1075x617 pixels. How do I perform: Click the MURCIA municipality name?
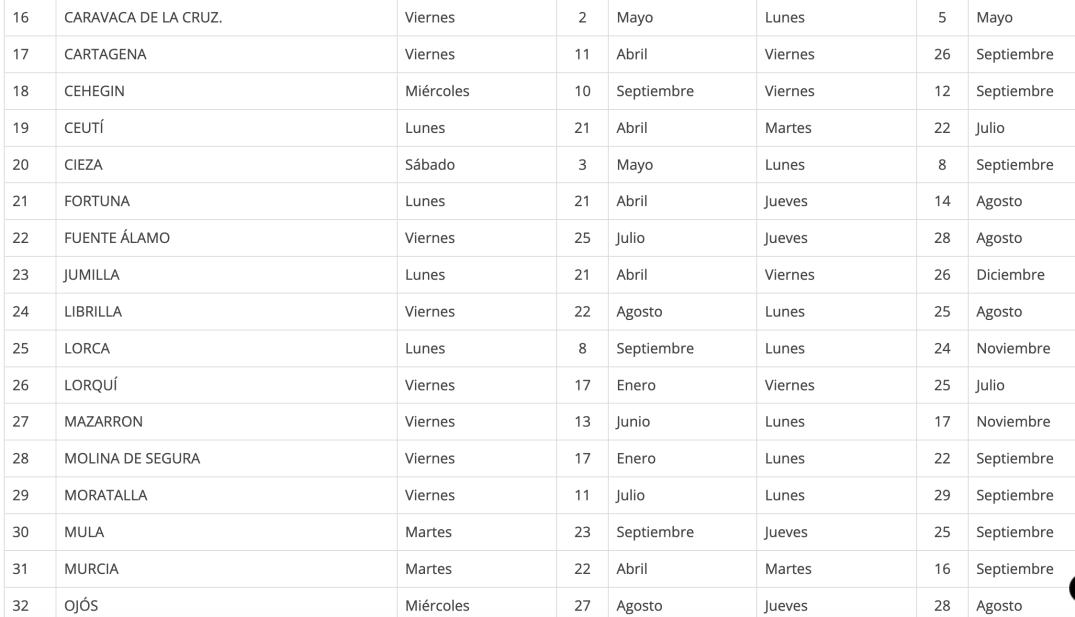91,569
